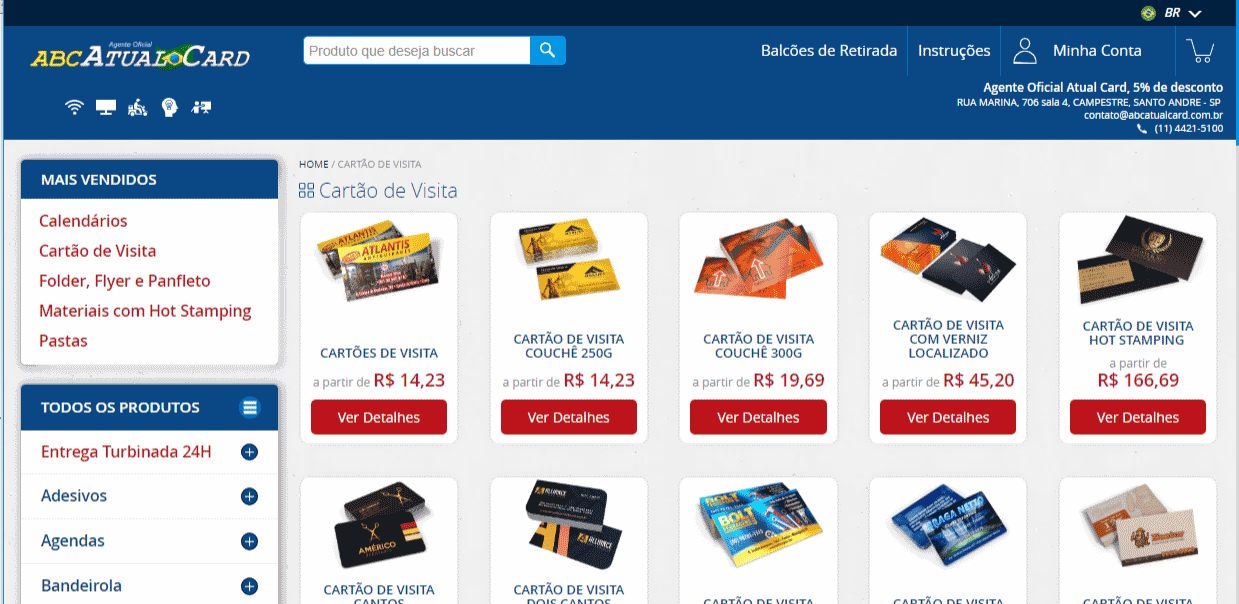Expand the Adesivos category
This screenshot has height=604, width=1239.
point(250,496)
